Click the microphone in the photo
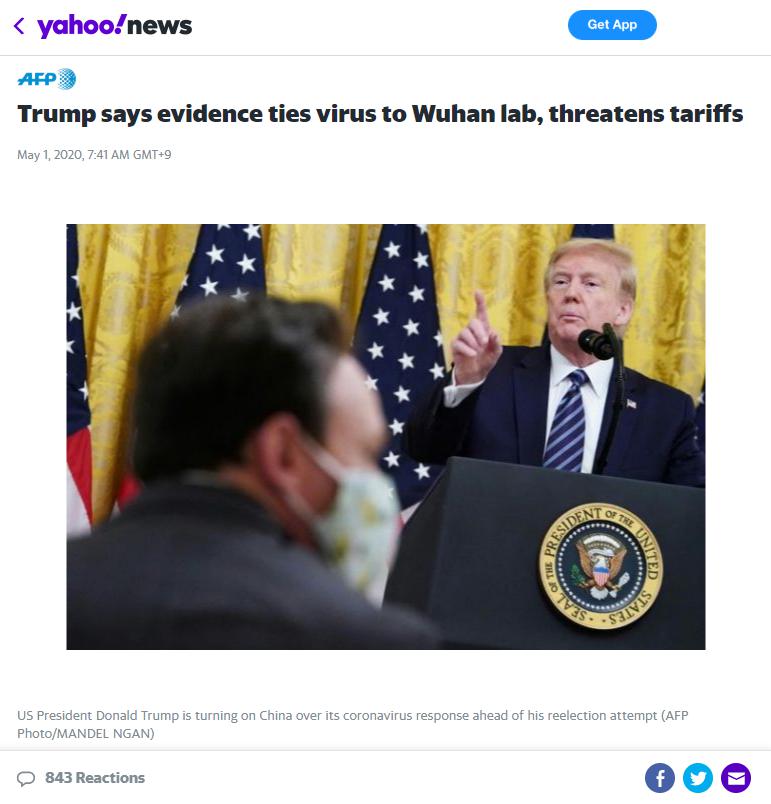 point(596,343)
